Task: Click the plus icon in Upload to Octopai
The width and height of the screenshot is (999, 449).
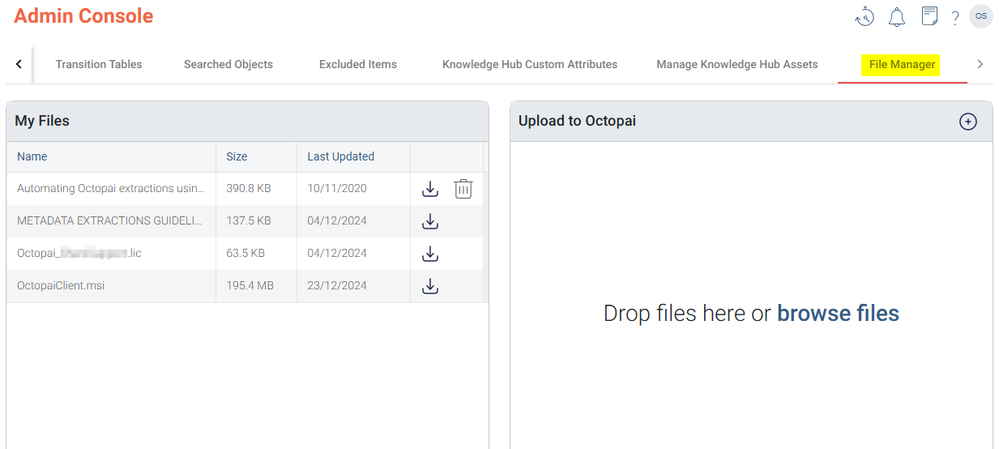Action: point(968,122)
